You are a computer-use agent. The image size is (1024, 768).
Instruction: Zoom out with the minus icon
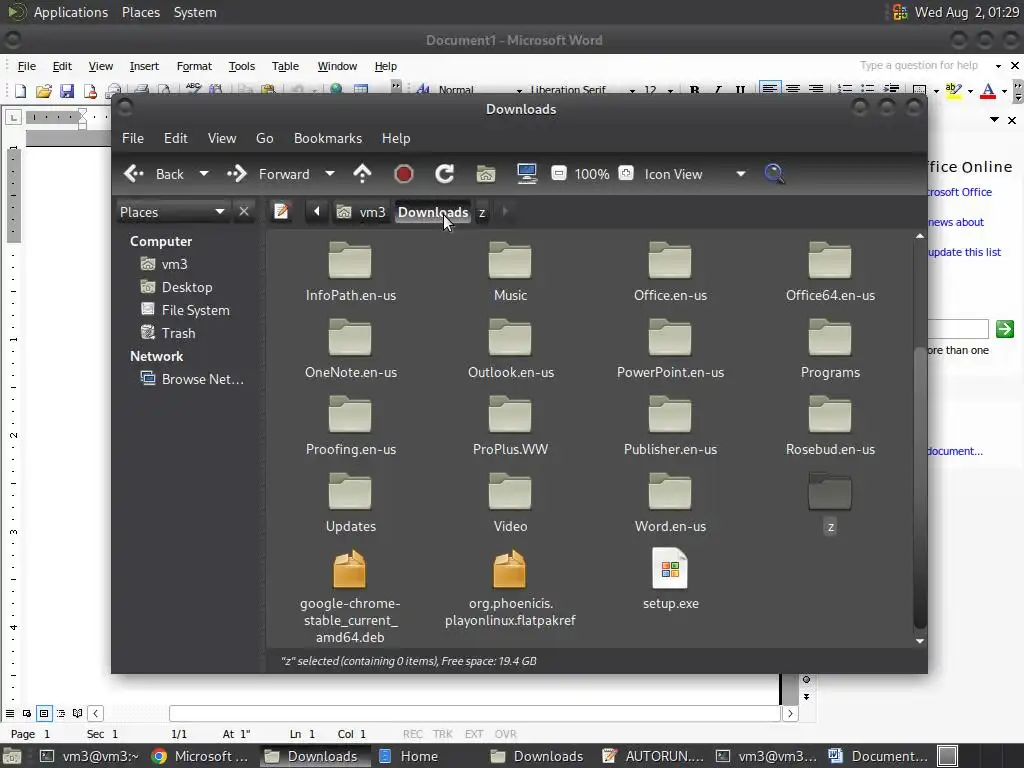[558, 173]
